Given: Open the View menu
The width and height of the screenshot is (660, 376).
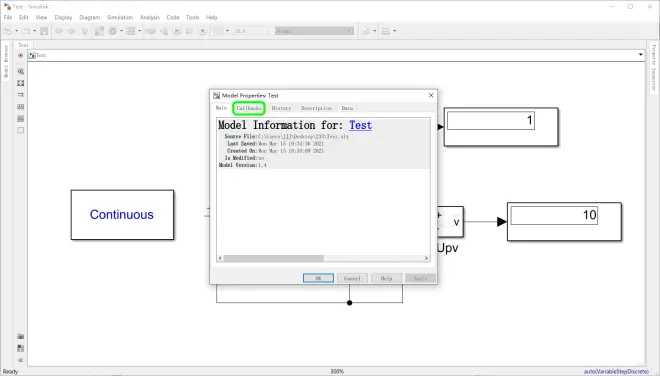Looking at the screenshot, I should (41, 18).
